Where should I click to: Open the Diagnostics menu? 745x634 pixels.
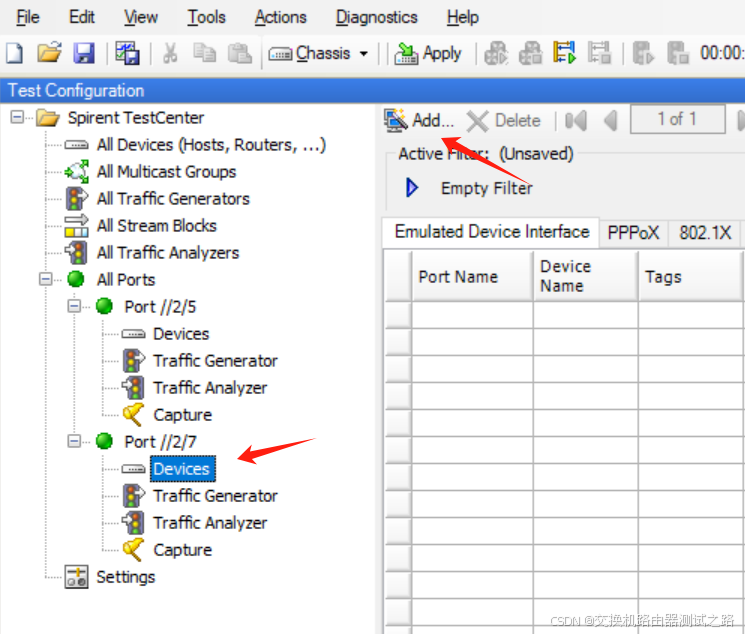376,18
